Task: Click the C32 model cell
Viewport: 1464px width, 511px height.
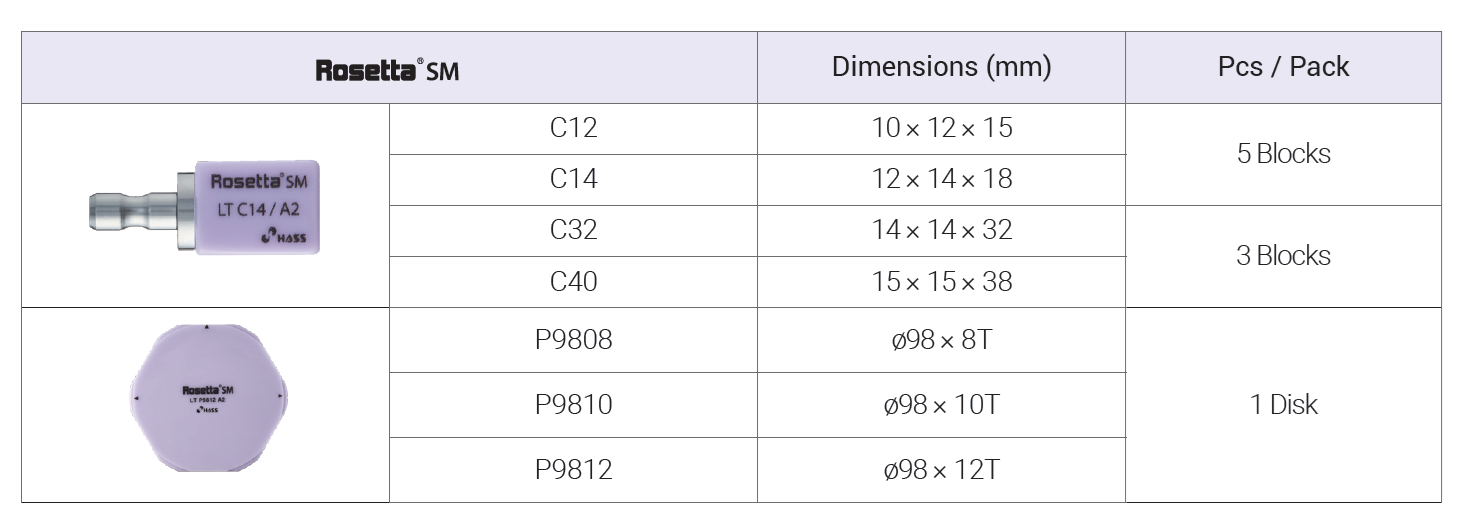Action: (573, 231)
